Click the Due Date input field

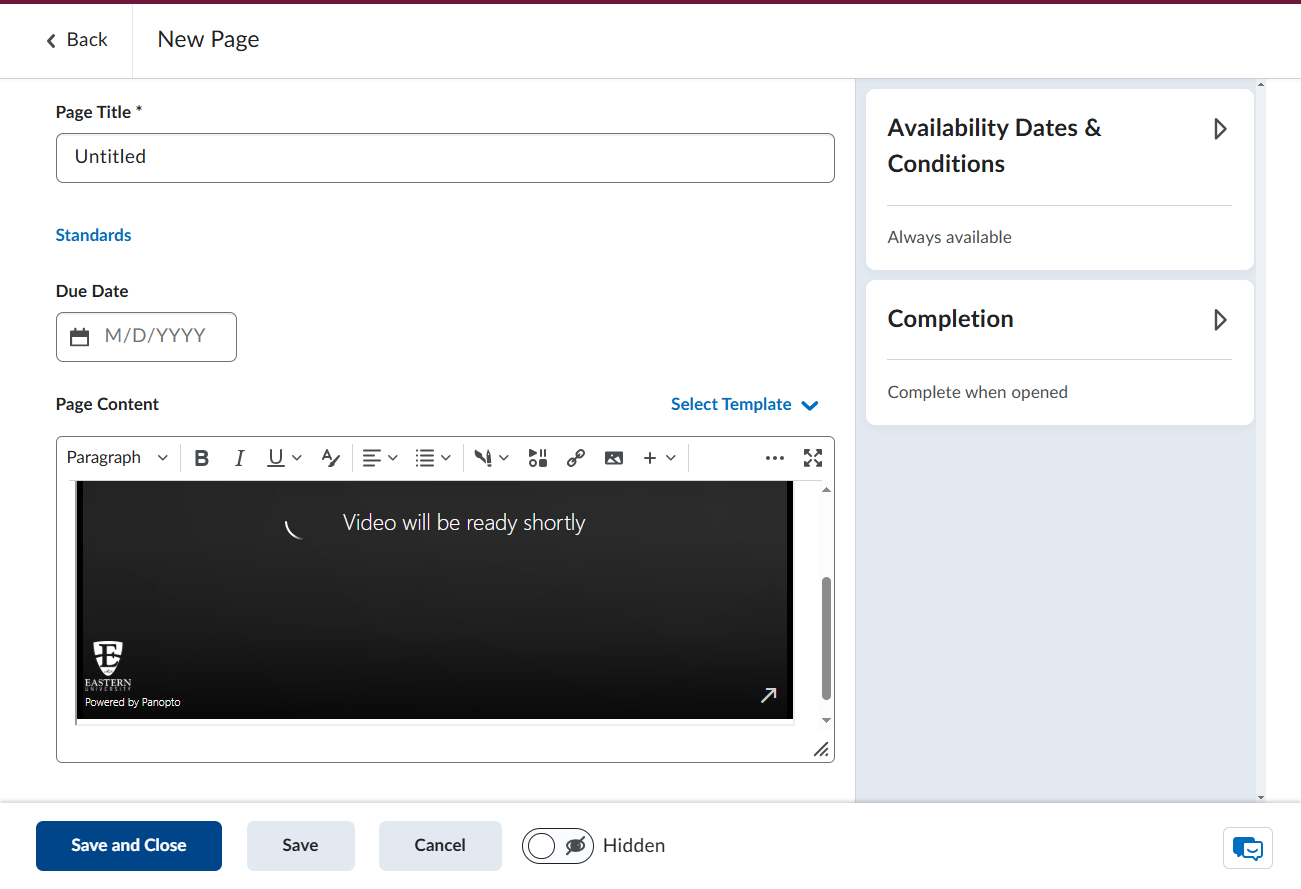pyautogui.click(x=146, y=337)
